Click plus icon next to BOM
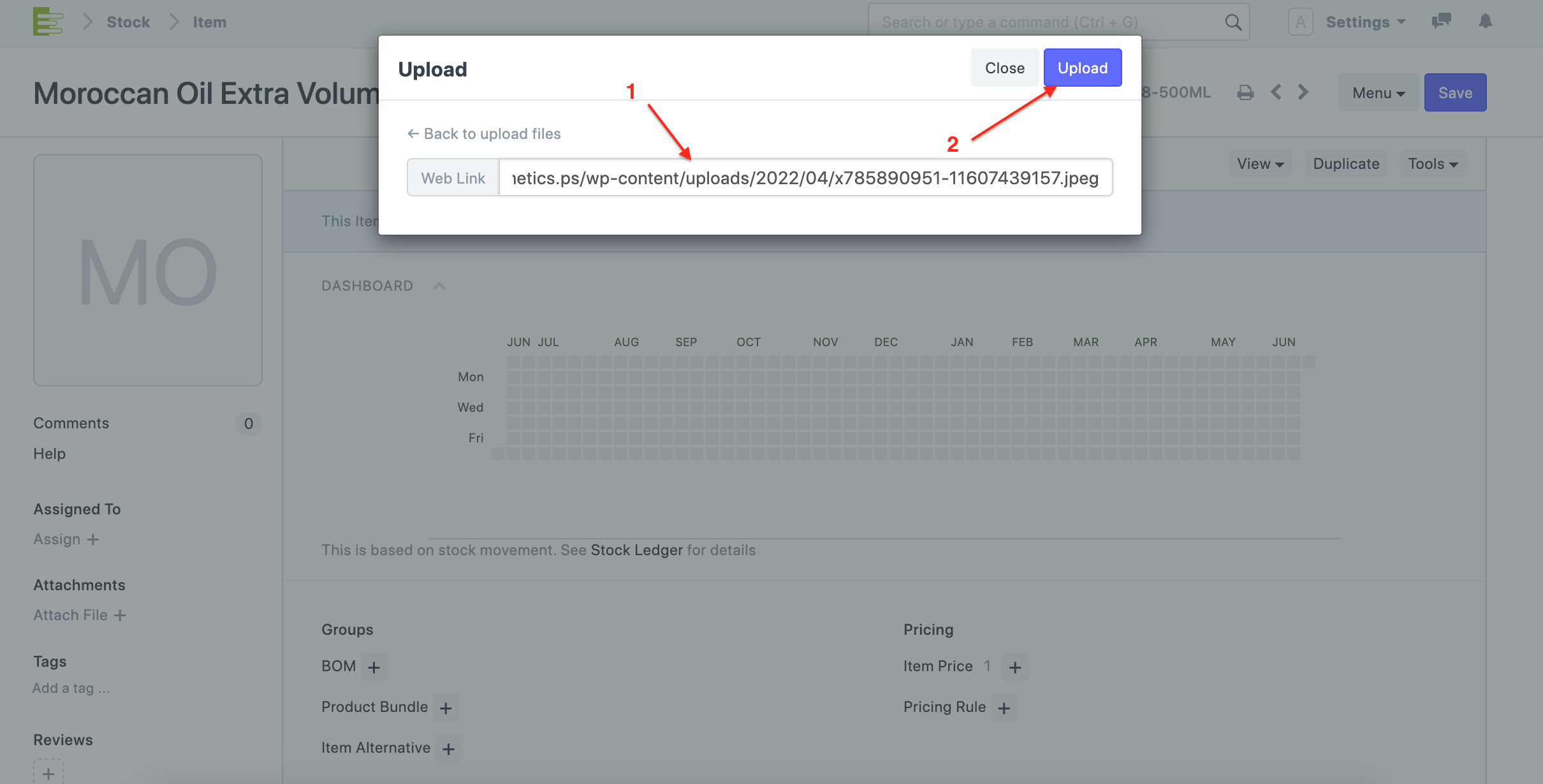This screenshot has width=1543, height=784. [x=374, y=667]
